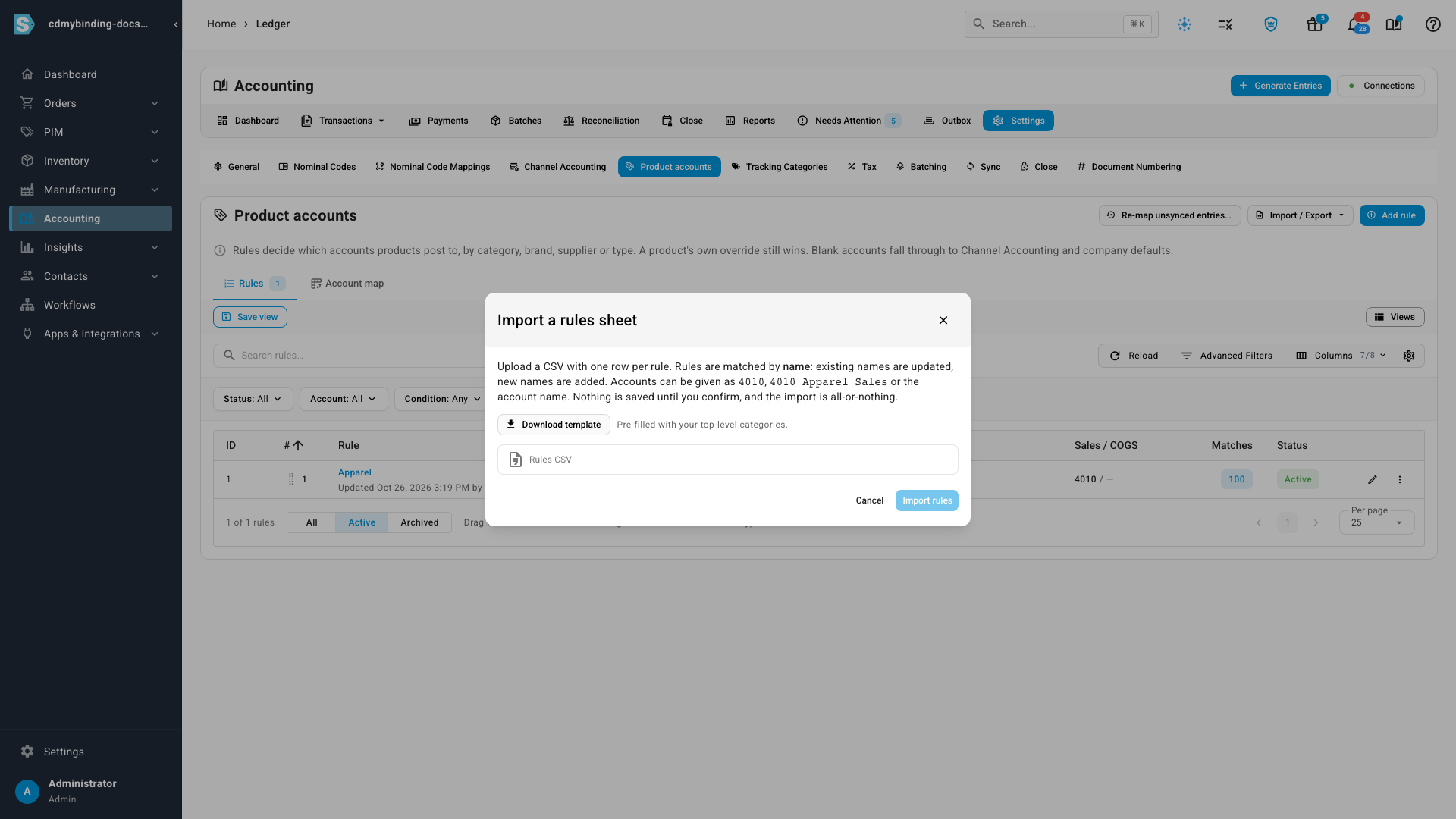Image resolution: width=1456 pixels, height=819 pixels.
Task: Click in the global Search field
Action: (1061, 24)
